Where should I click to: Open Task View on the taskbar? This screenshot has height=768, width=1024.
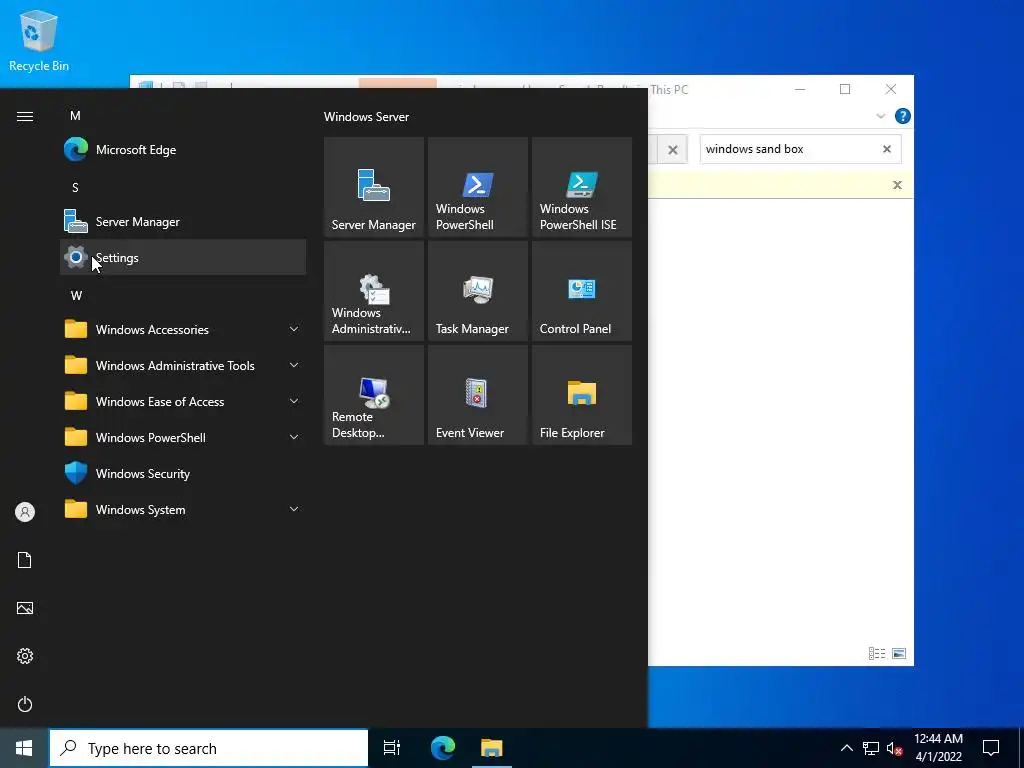pos(392,748)
